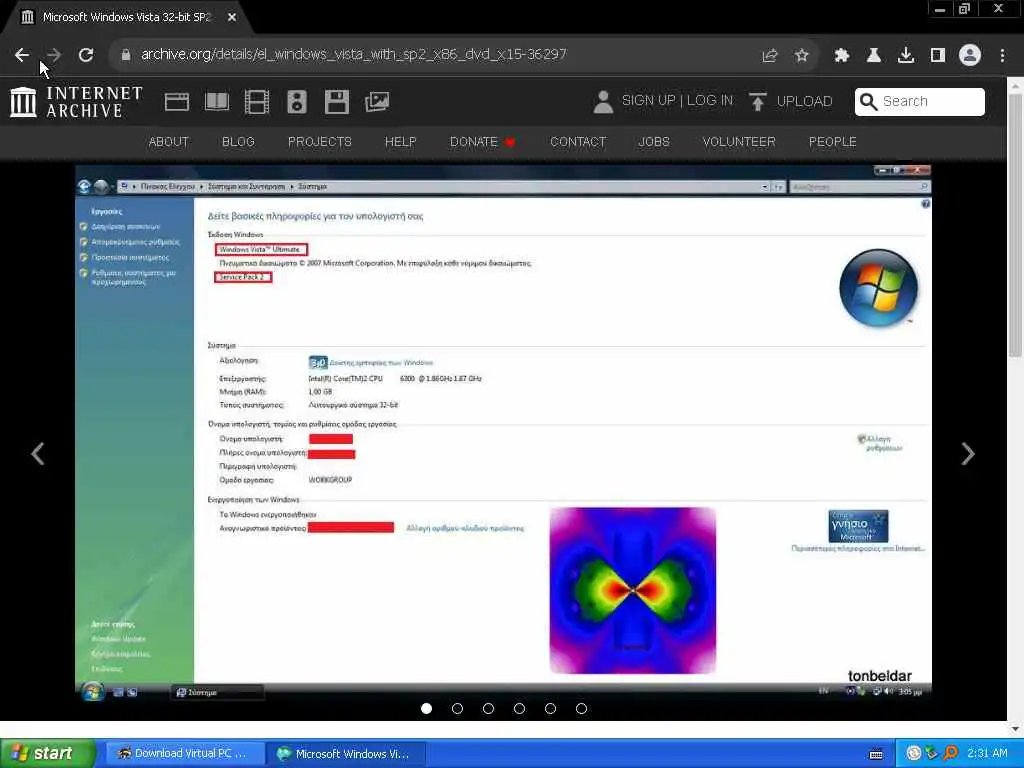Image resolution: width=1024 pixels, height=768 pixels.
Task: Open the Windows start button
Action: (x=46, y=754)
